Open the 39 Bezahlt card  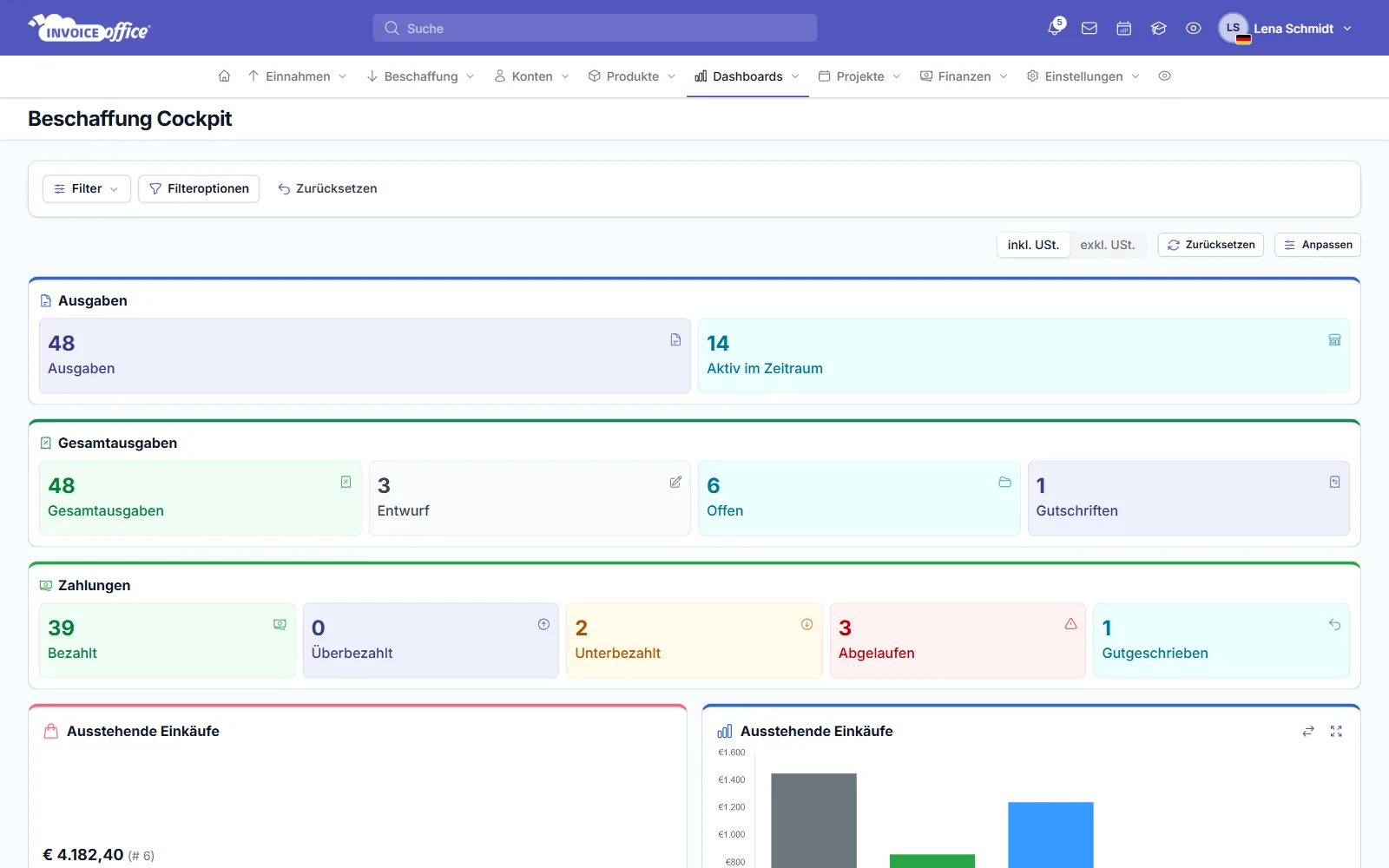pyautogui.click(x=168, y=641)
